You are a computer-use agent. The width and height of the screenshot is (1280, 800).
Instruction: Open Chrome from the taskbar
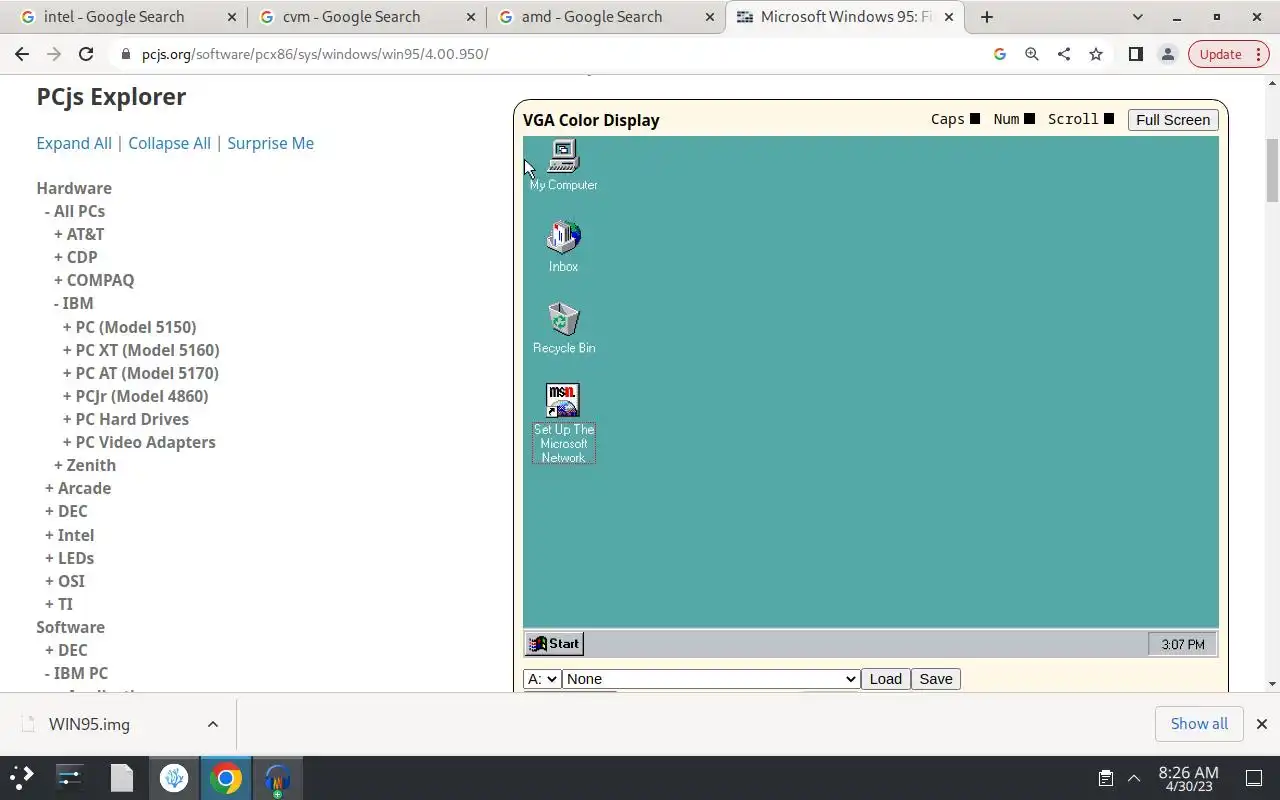point(226,778)
